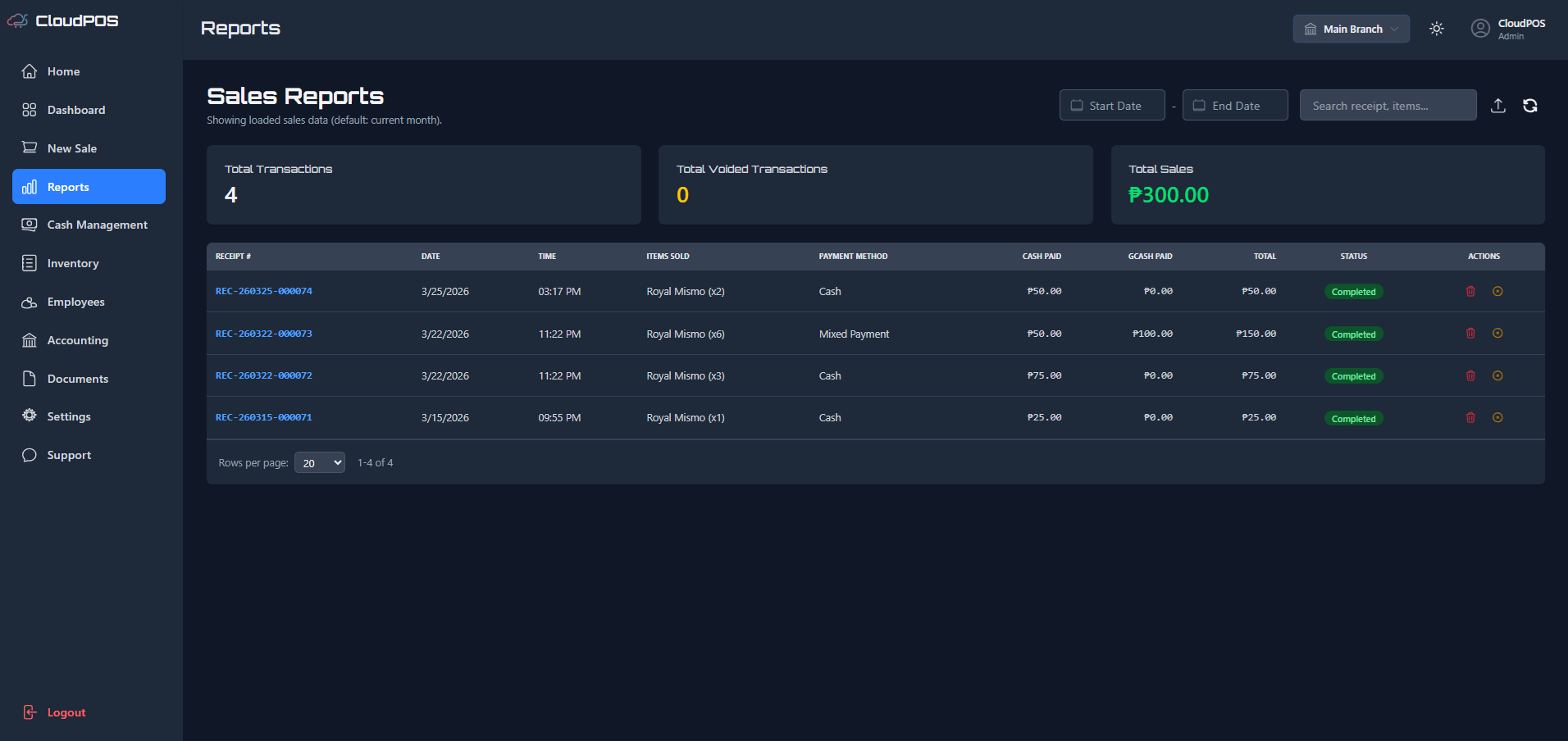Click the Total Transactions card
The image size is (1568, 741).
424,185
